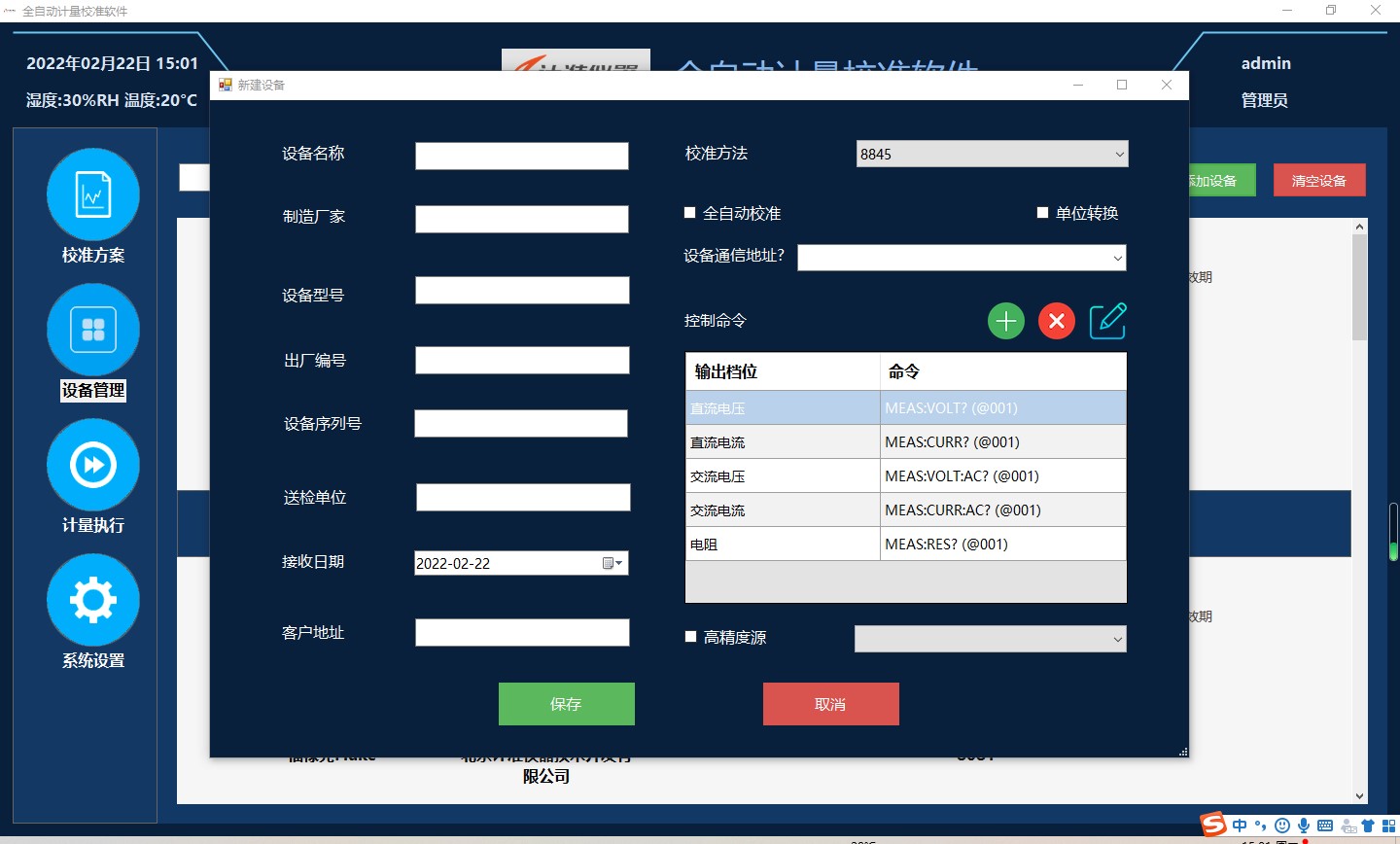Toggle the 单位转换 checkbox
Image resolution: width=1400 pixels, height=844 pixels.
1042,213
